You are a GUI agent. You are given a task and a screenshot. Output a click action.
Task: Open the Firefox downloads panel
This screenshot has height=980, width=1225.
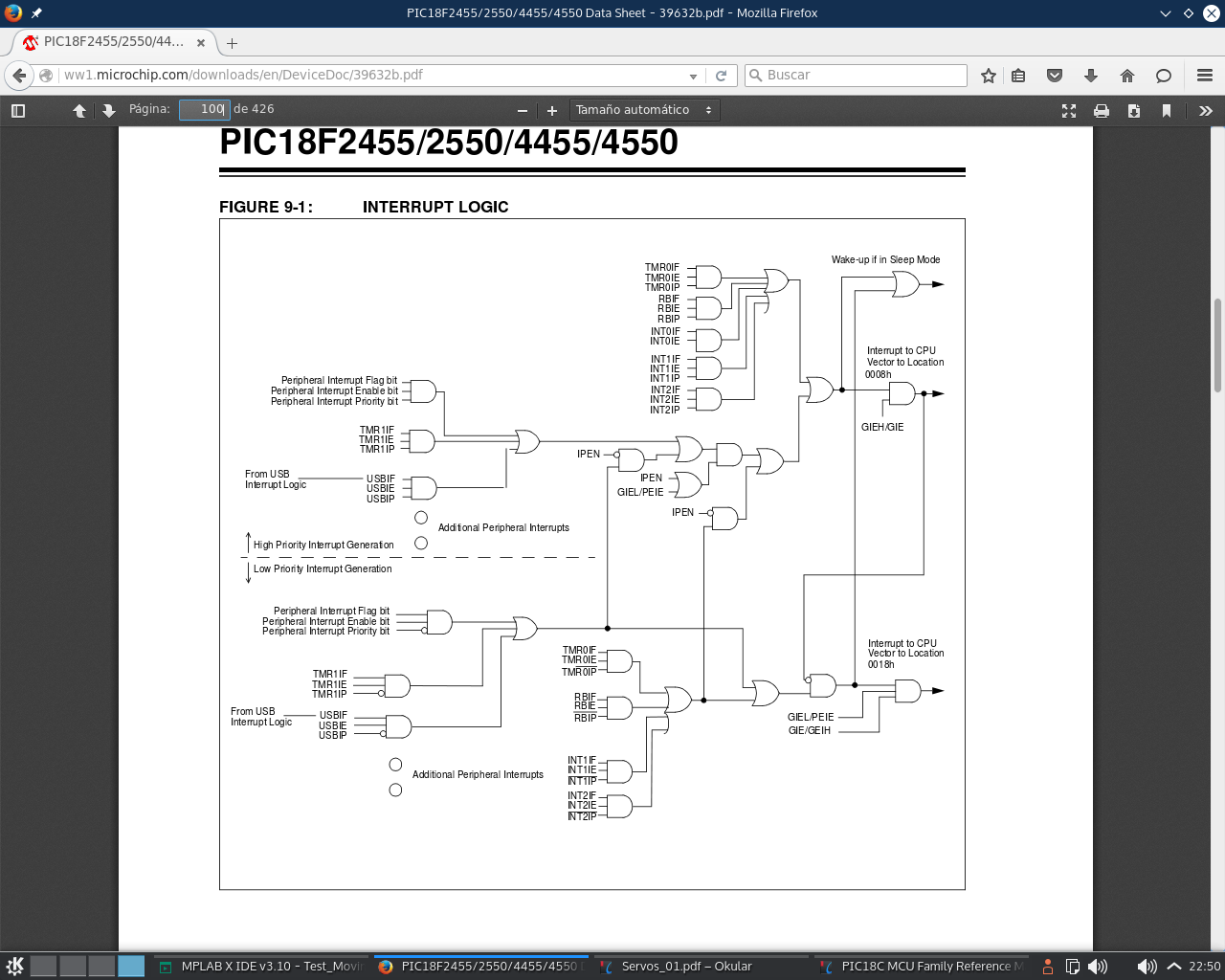(1091, 76)
